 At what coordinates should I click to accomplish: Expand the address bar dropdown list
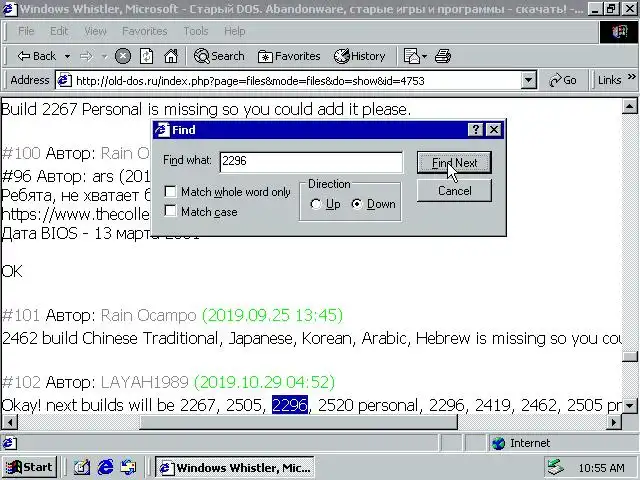[528, 80]
